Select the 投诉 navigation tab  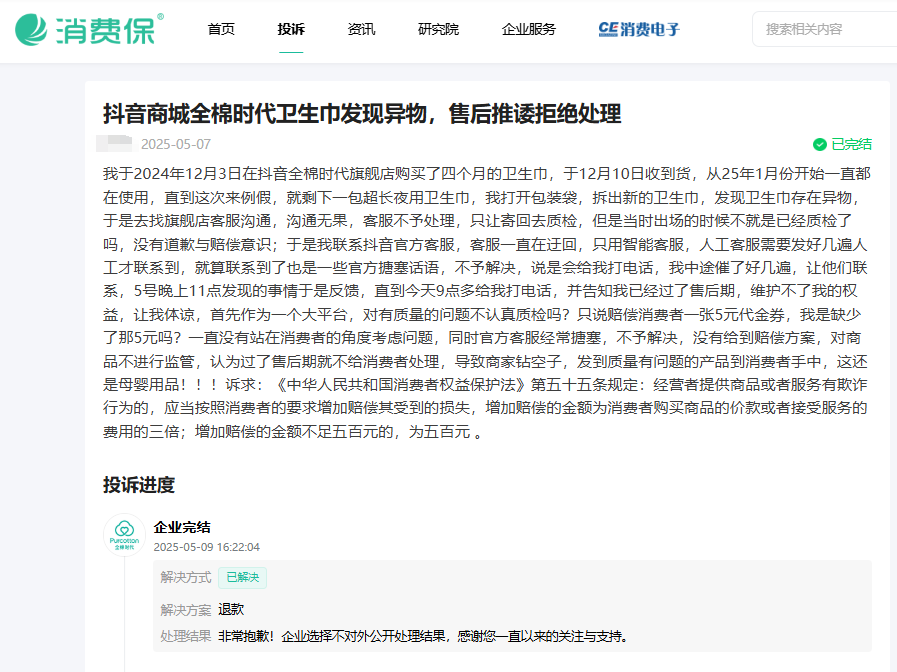point(291,29)
